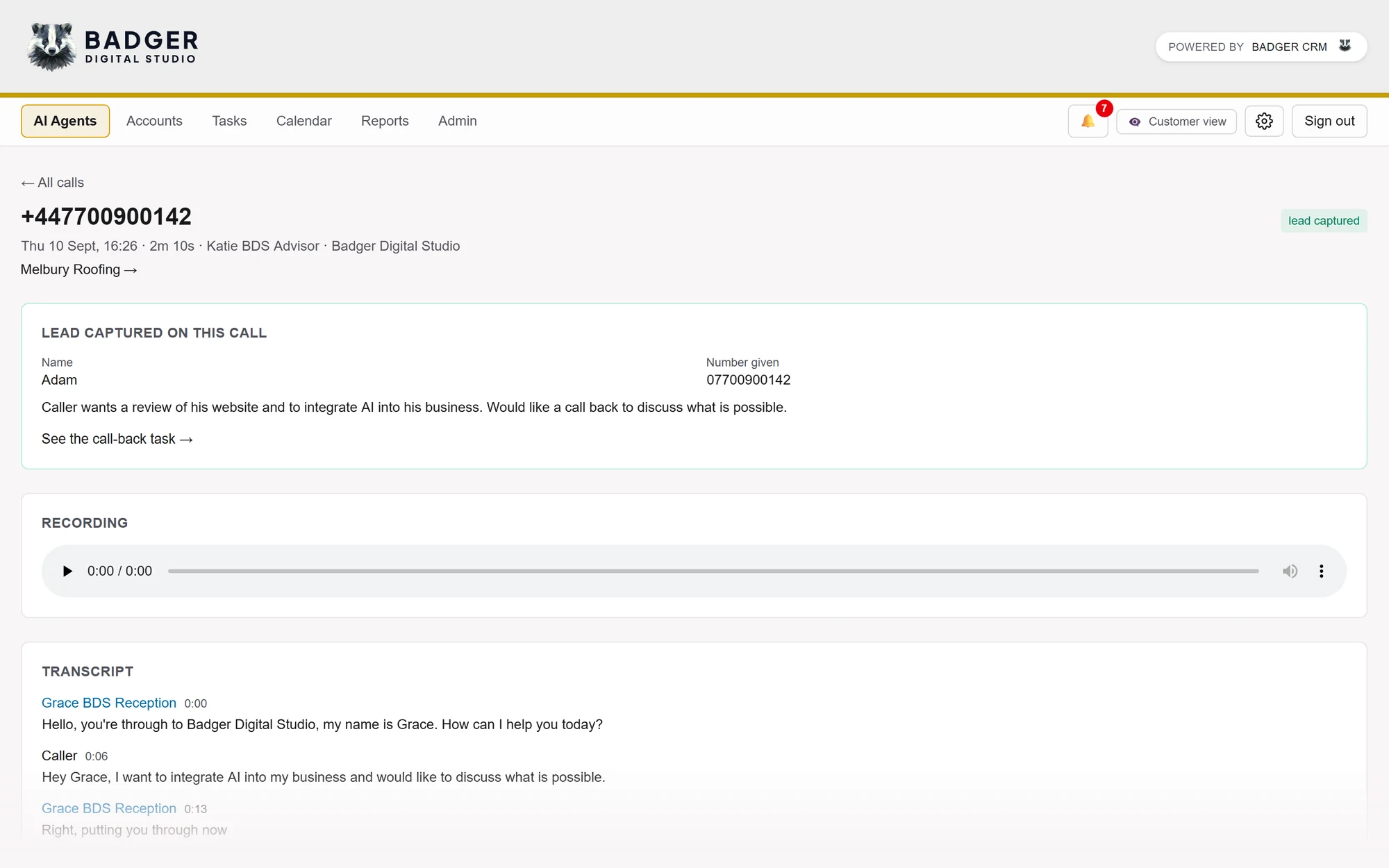Viewport: 1389px width, 868px height.
Task: Switch to the Calendar tab
Action: [x=304, y=121]
